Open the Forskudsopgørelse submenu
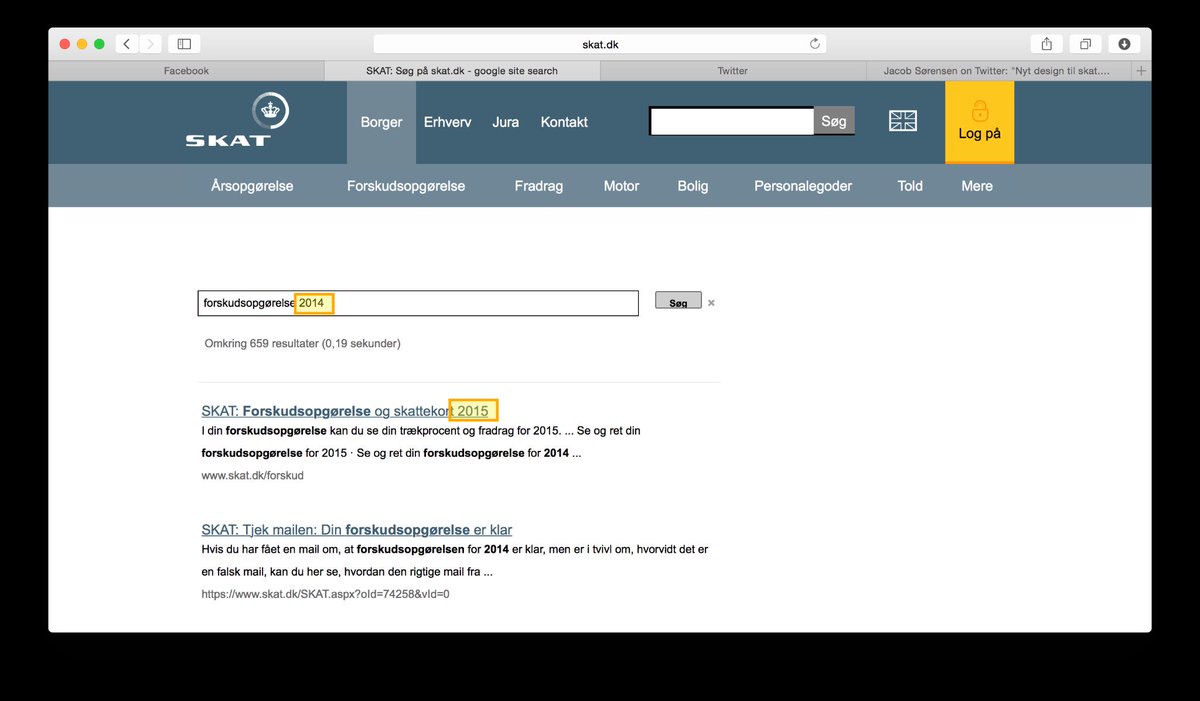The image size is (1200, 701). pyautogui.click(x=406, y=186)
